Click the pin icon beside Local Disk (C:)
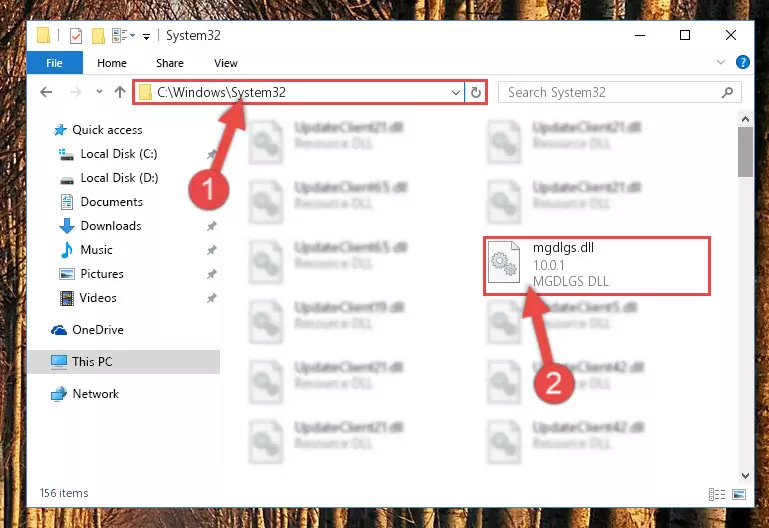This screenshot has height=528, width=769. (211, 154)
